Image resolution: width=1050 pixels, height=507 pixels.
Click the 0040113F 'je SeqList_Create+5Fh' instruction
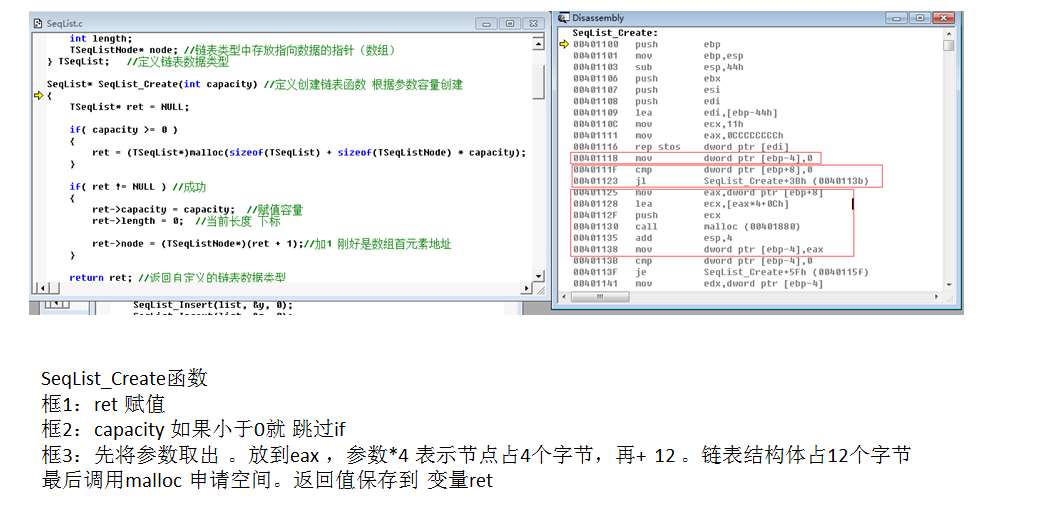tap(721, 272)
